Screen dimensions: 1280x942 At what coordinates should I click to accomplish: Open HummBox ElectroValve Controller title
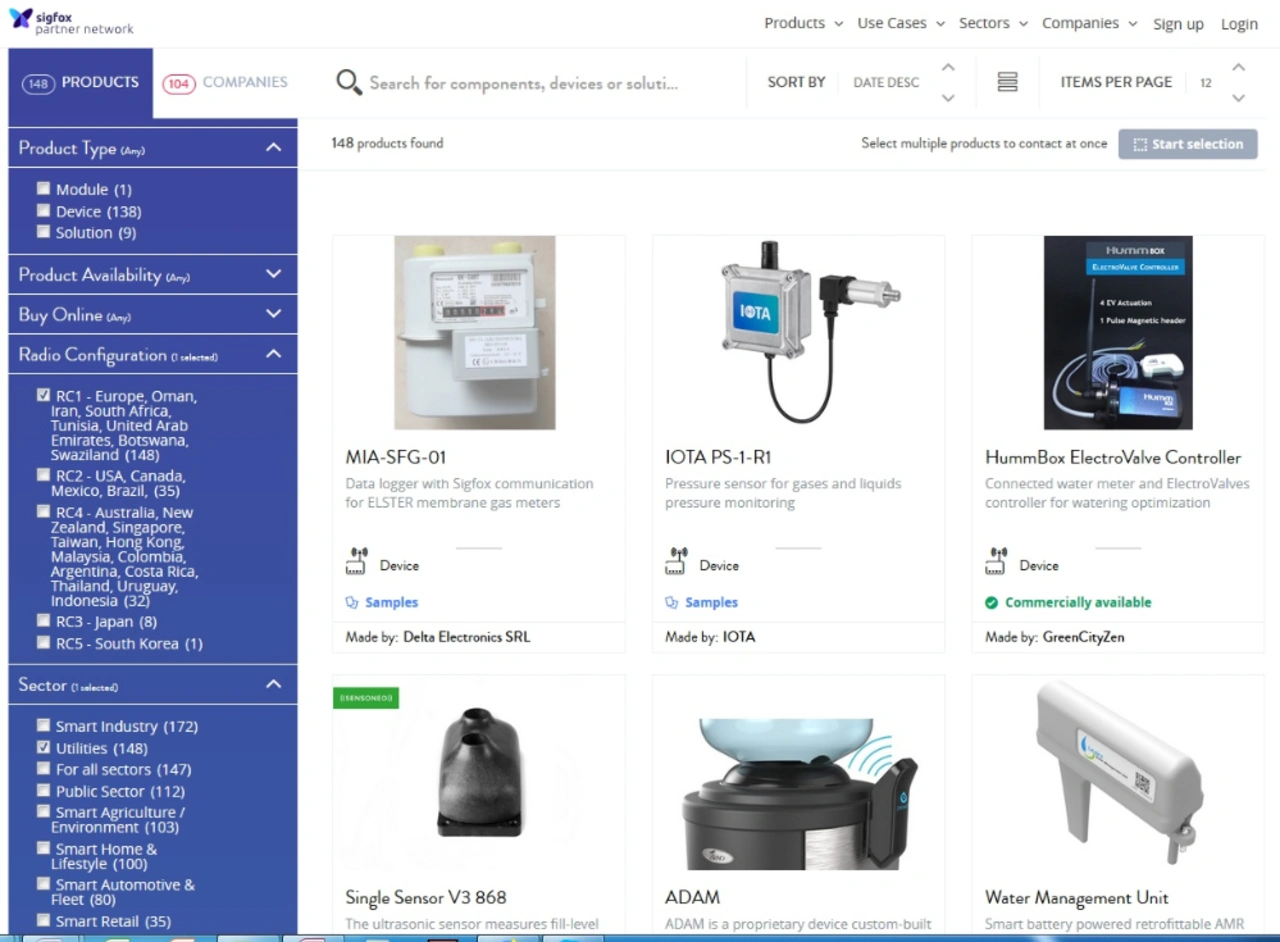[1113, 457]
